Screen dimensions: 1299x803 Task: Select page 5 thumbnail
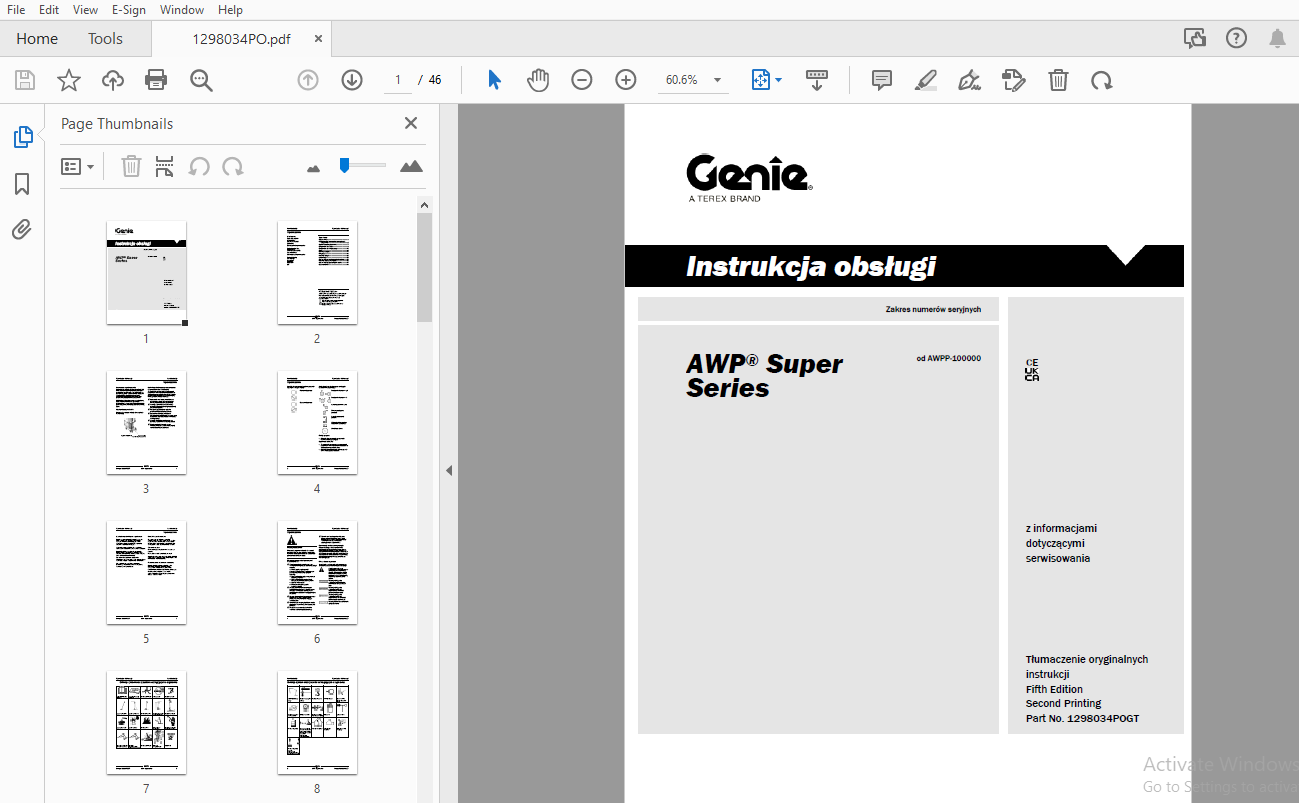click(x=146, y=572)
